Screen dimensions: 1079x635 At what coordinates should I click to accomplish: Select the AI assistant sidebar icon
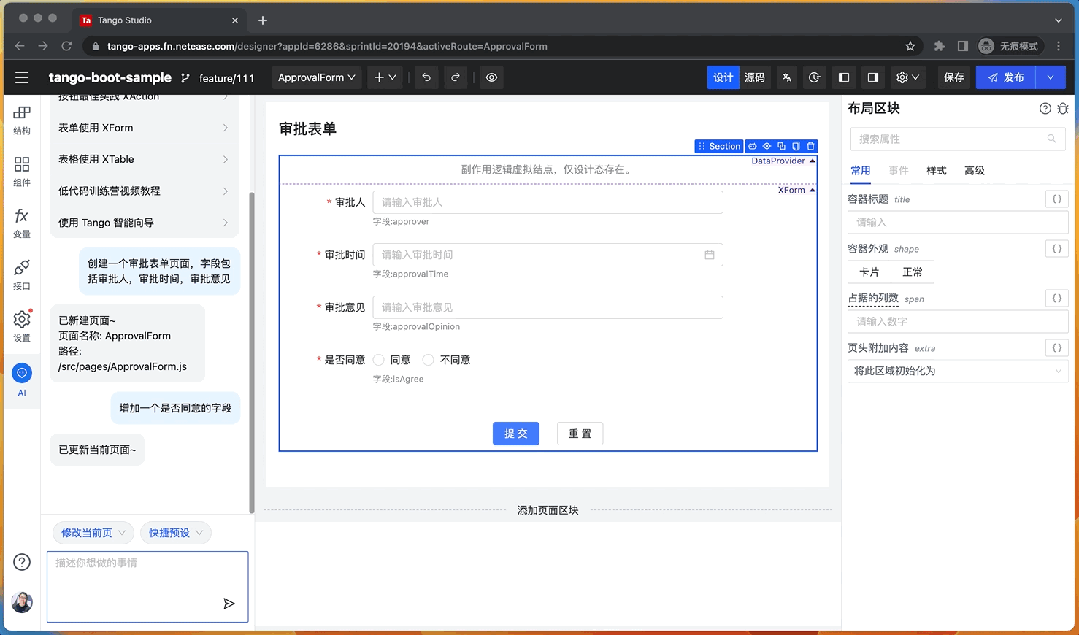pos(22,379)
